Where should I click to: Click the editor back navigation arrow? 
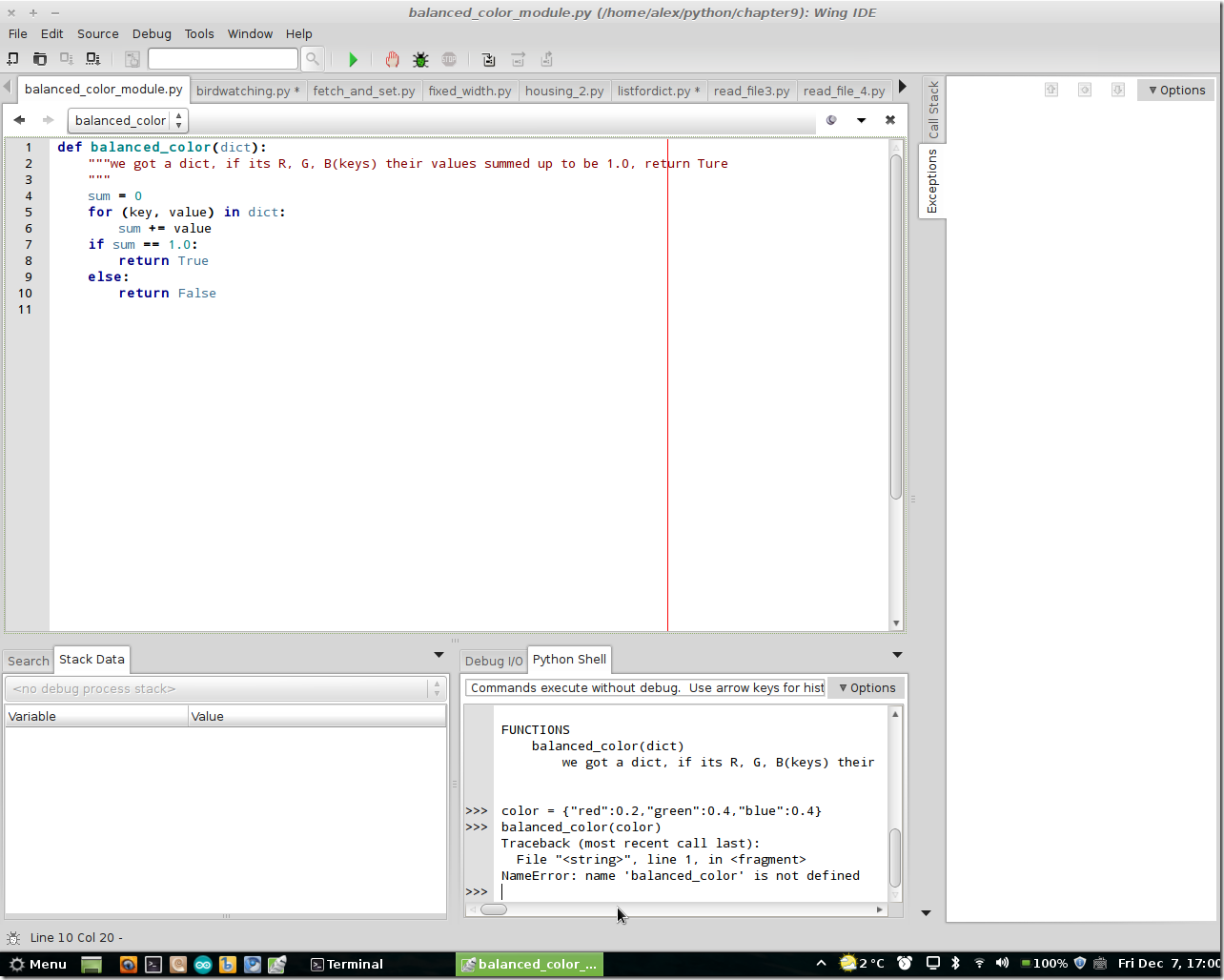[19, 120]
